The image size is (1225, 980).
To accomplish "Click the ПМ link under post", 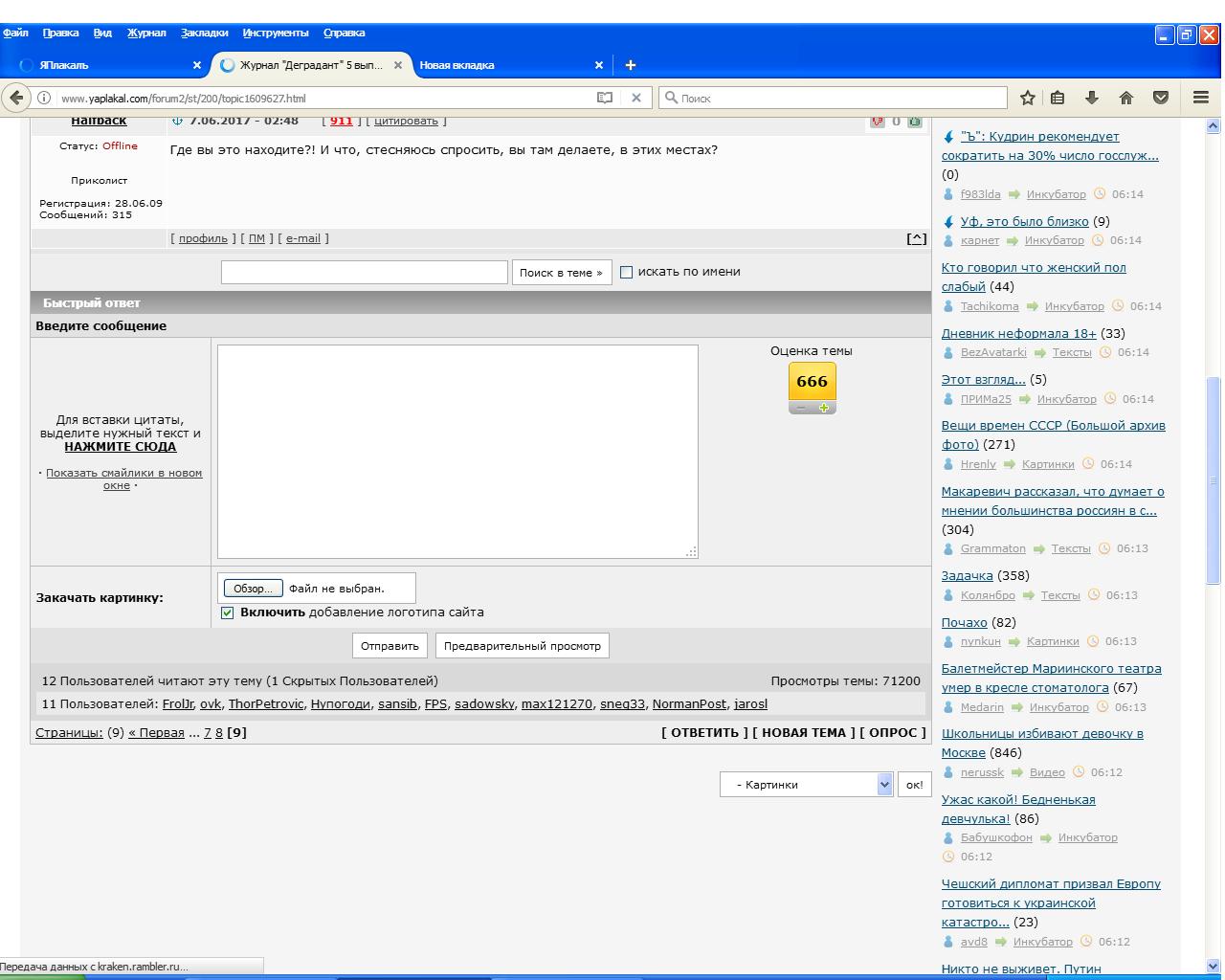I will pos(256,238).
